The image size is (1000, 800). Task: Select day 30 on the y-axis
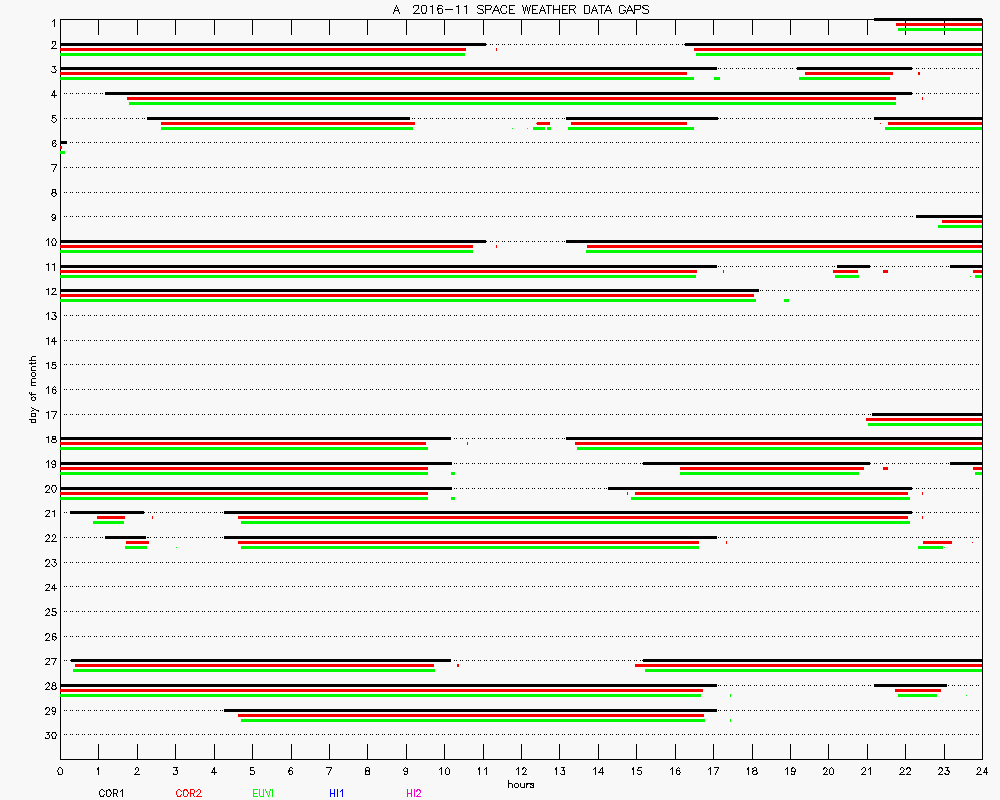50,735
